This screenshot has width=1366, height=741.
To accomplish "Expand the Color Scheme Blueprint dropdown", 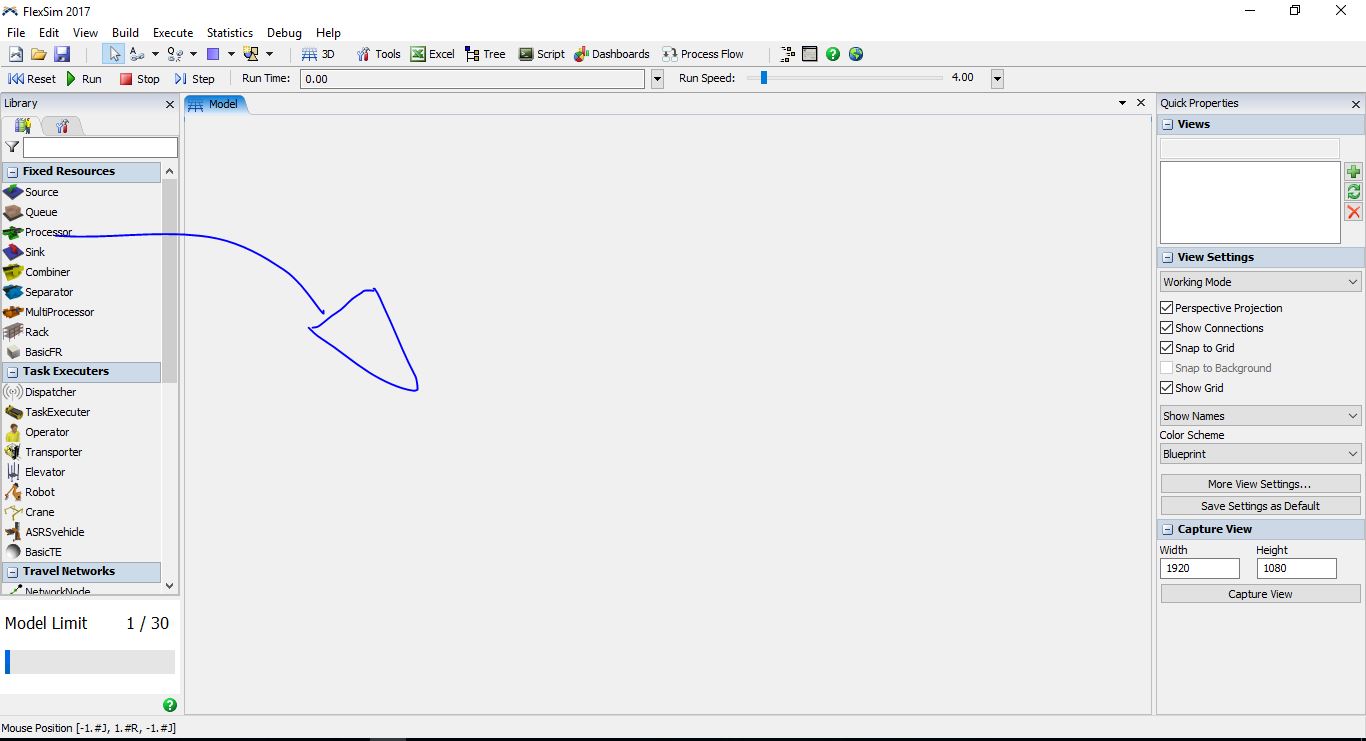I will pyautogui.click(x=1260, y=454).
